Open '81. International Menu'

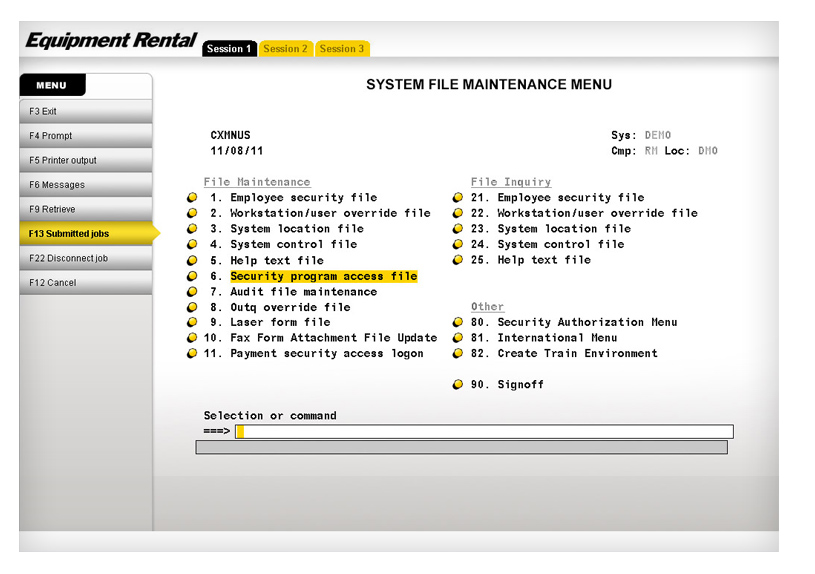tap(544, 338)
